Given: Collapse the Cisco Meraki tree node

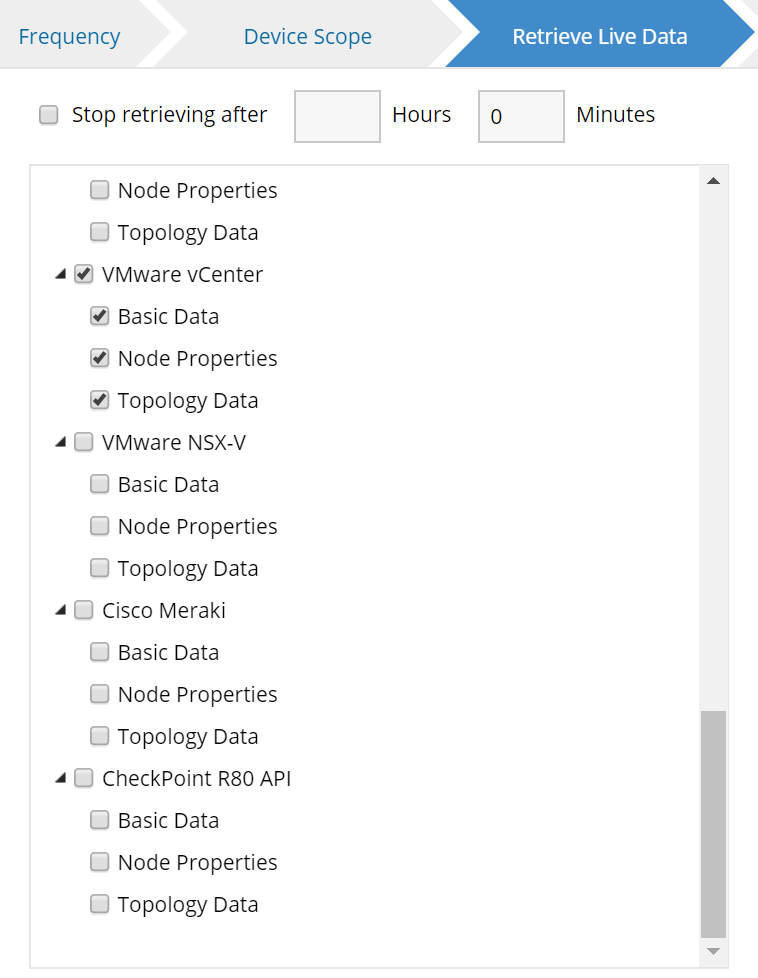Looking at the screenshot, I should coord(61,610).
